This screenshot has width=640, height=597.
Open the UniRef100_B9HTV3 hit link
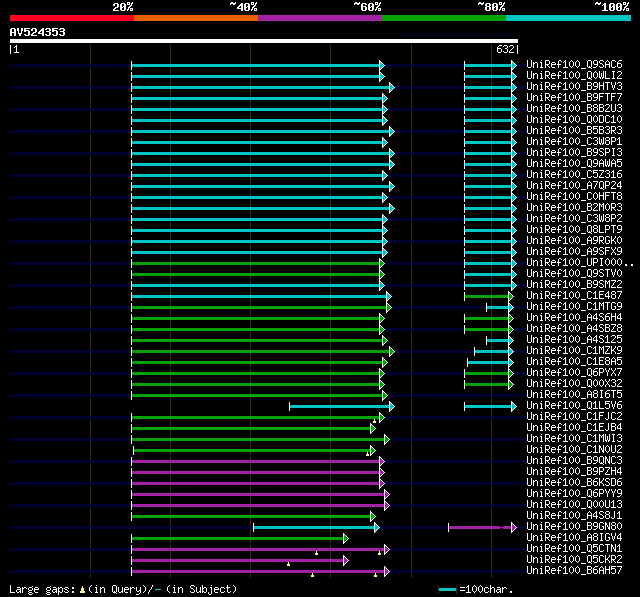(x=574, y=86)
